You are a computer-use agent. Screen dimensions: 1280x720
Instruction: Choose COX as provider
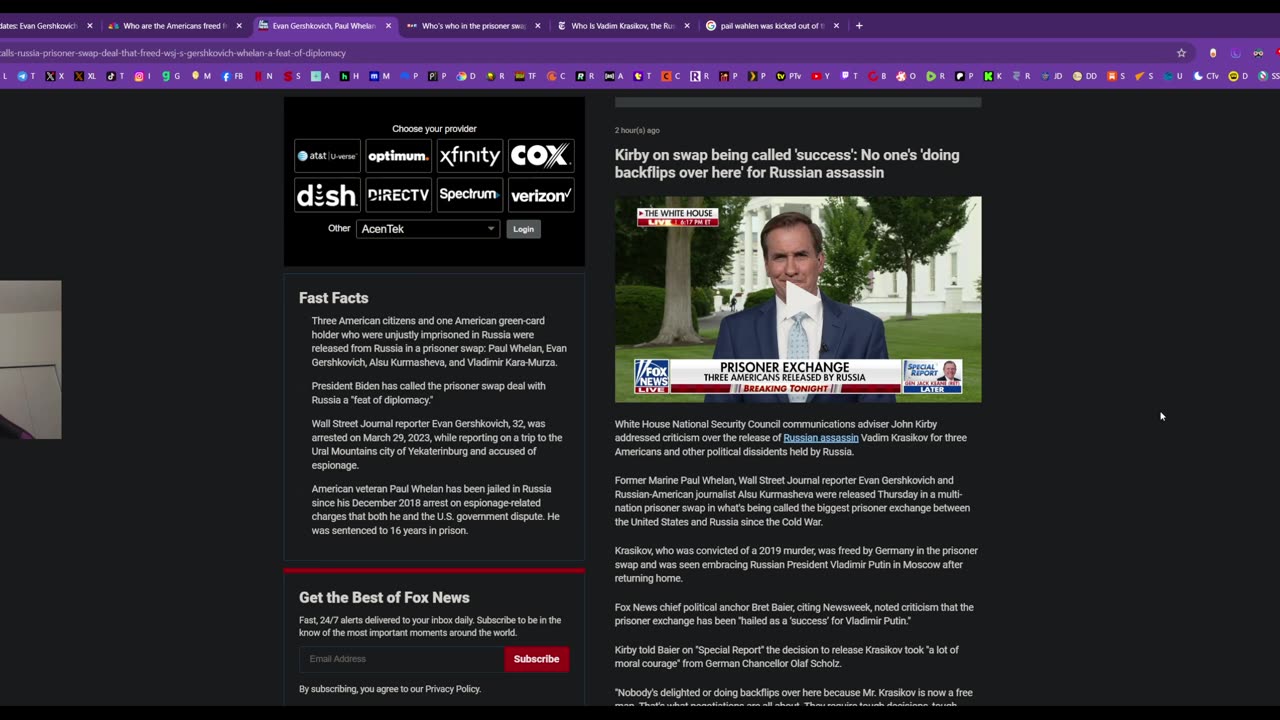click(x=541, y=156)
